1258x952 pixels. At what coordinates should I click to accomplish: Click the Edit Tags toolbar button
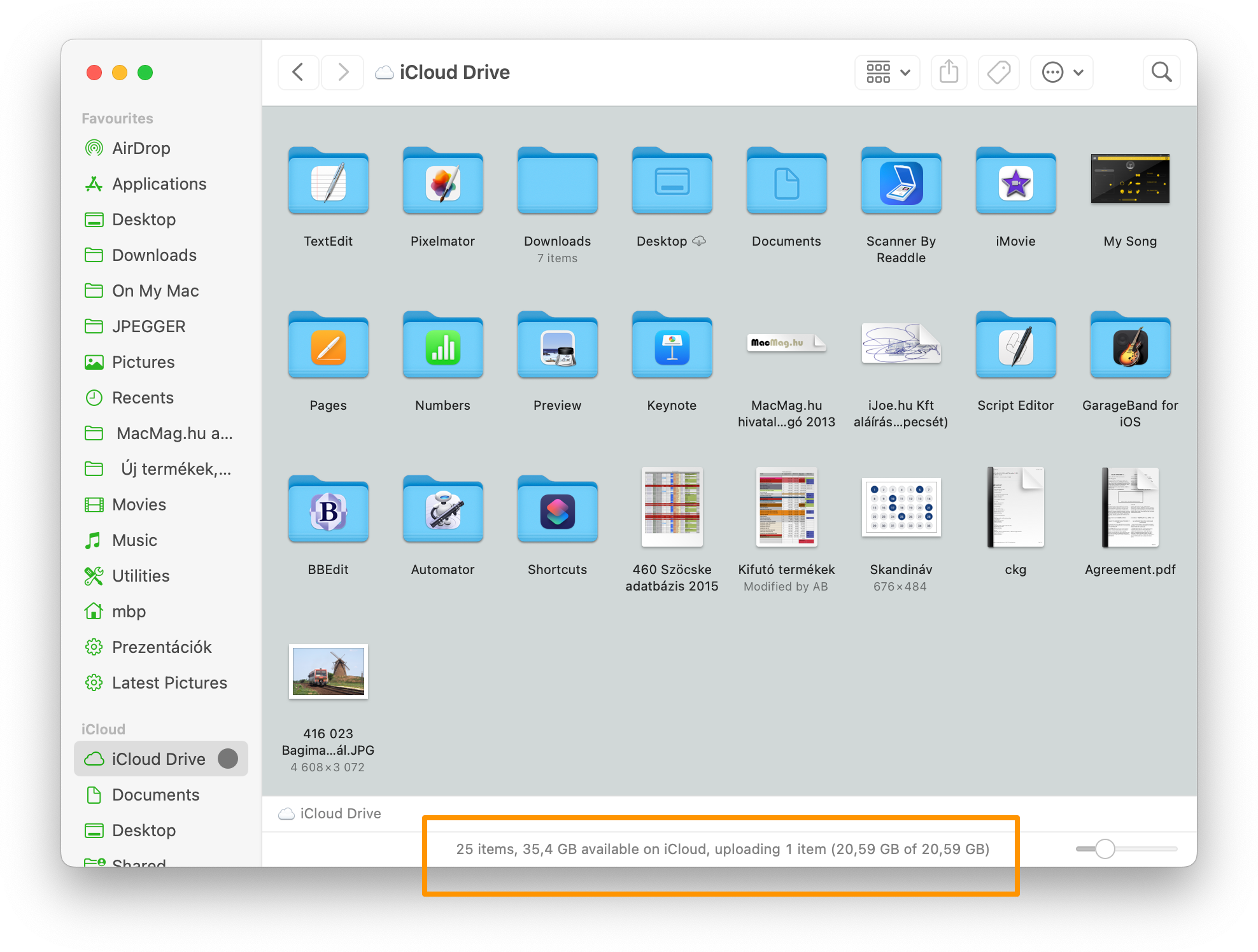point(998,72)
